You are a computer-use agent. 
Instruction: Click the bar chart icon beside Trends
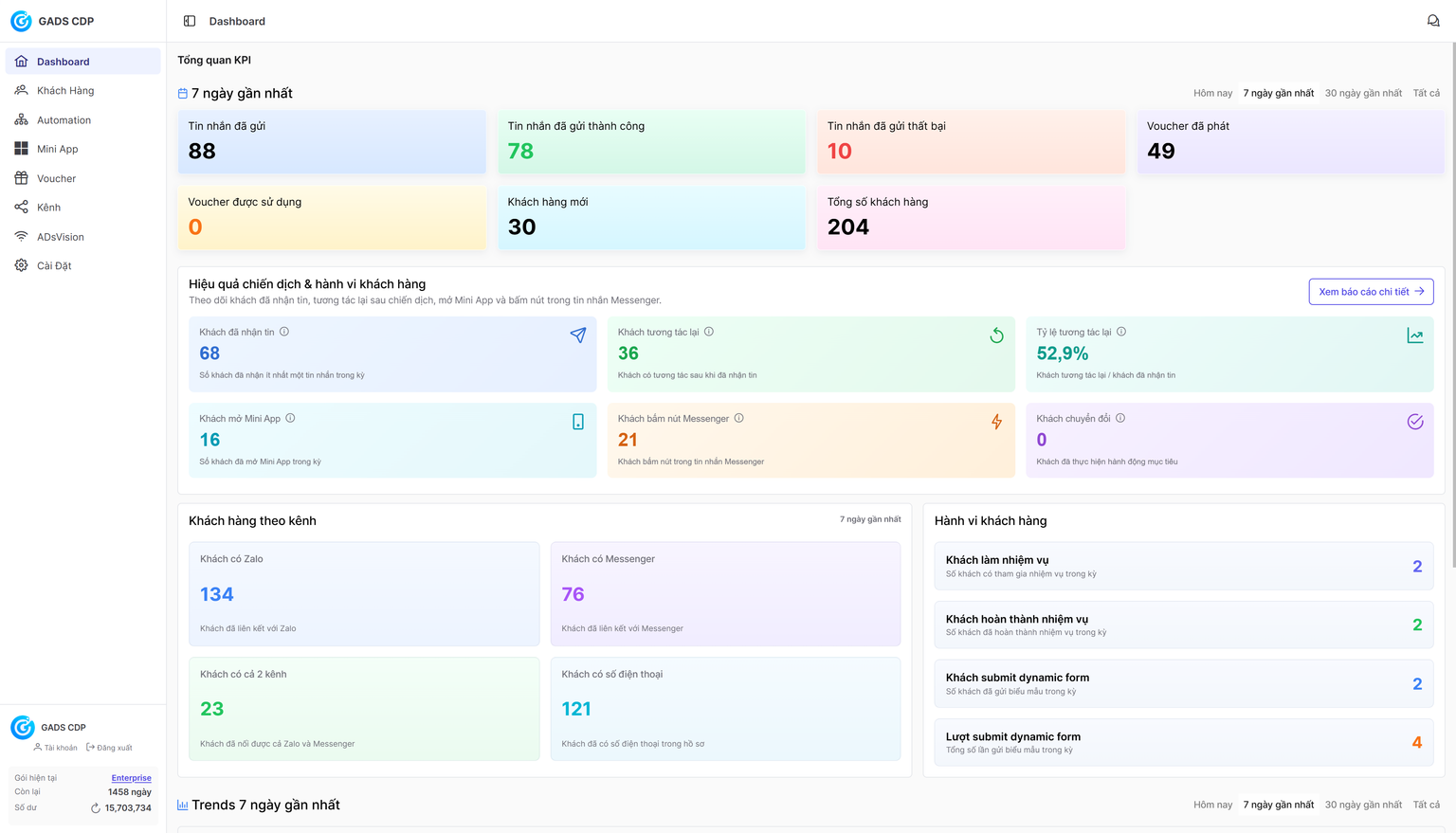pyautogui.click(x=183, y=805)
